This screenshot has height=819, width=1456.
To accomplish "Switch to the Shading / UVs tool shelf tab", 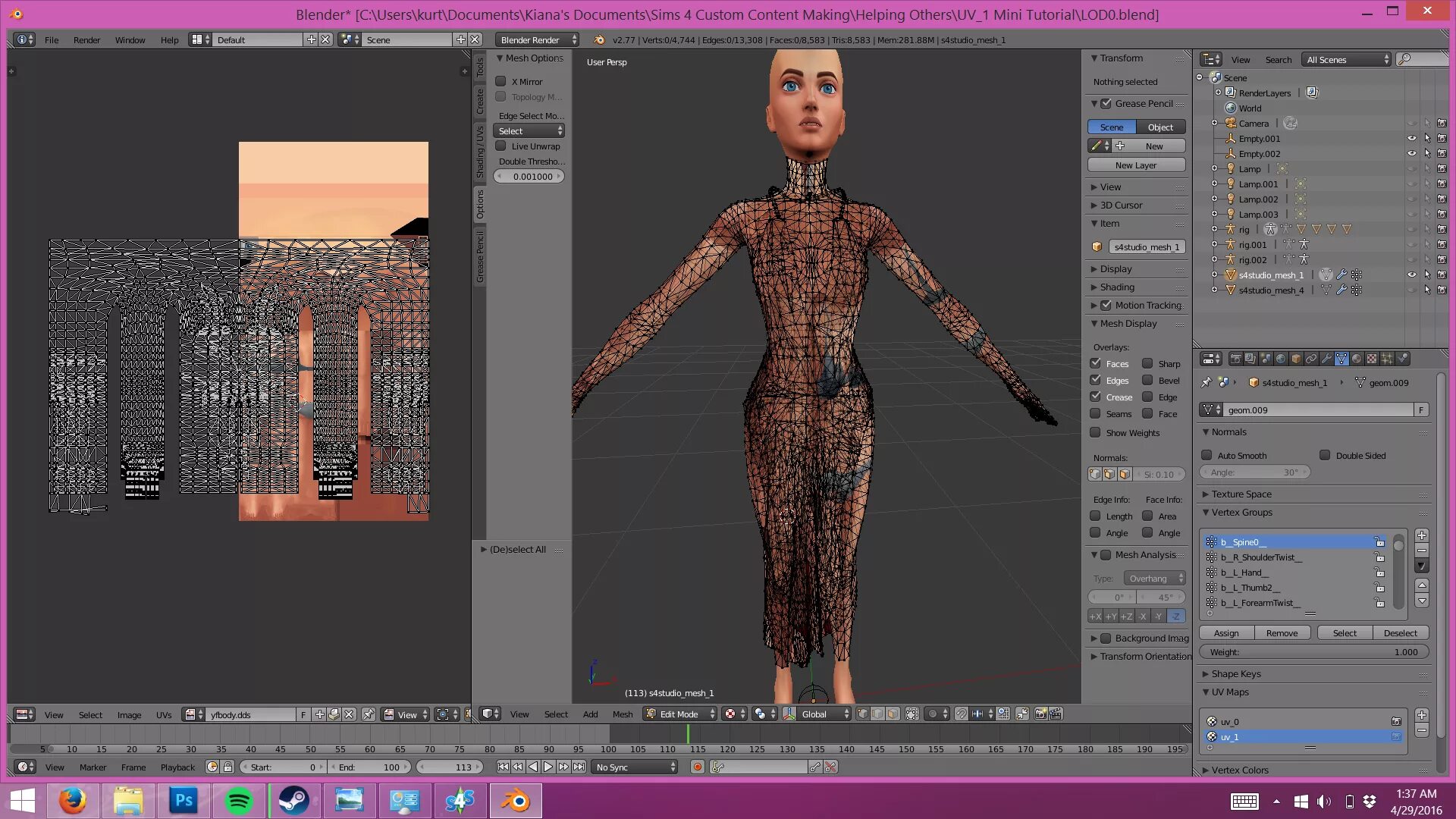I will click(x=479, y=152).
